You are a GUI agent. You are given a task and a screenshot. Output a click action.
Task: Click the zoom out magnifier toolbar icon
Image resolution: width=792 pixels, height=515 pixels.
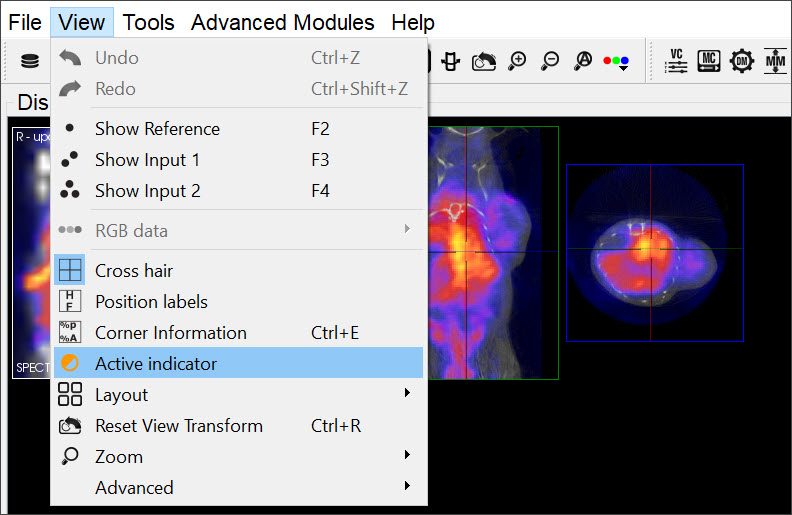pos(550,61)
